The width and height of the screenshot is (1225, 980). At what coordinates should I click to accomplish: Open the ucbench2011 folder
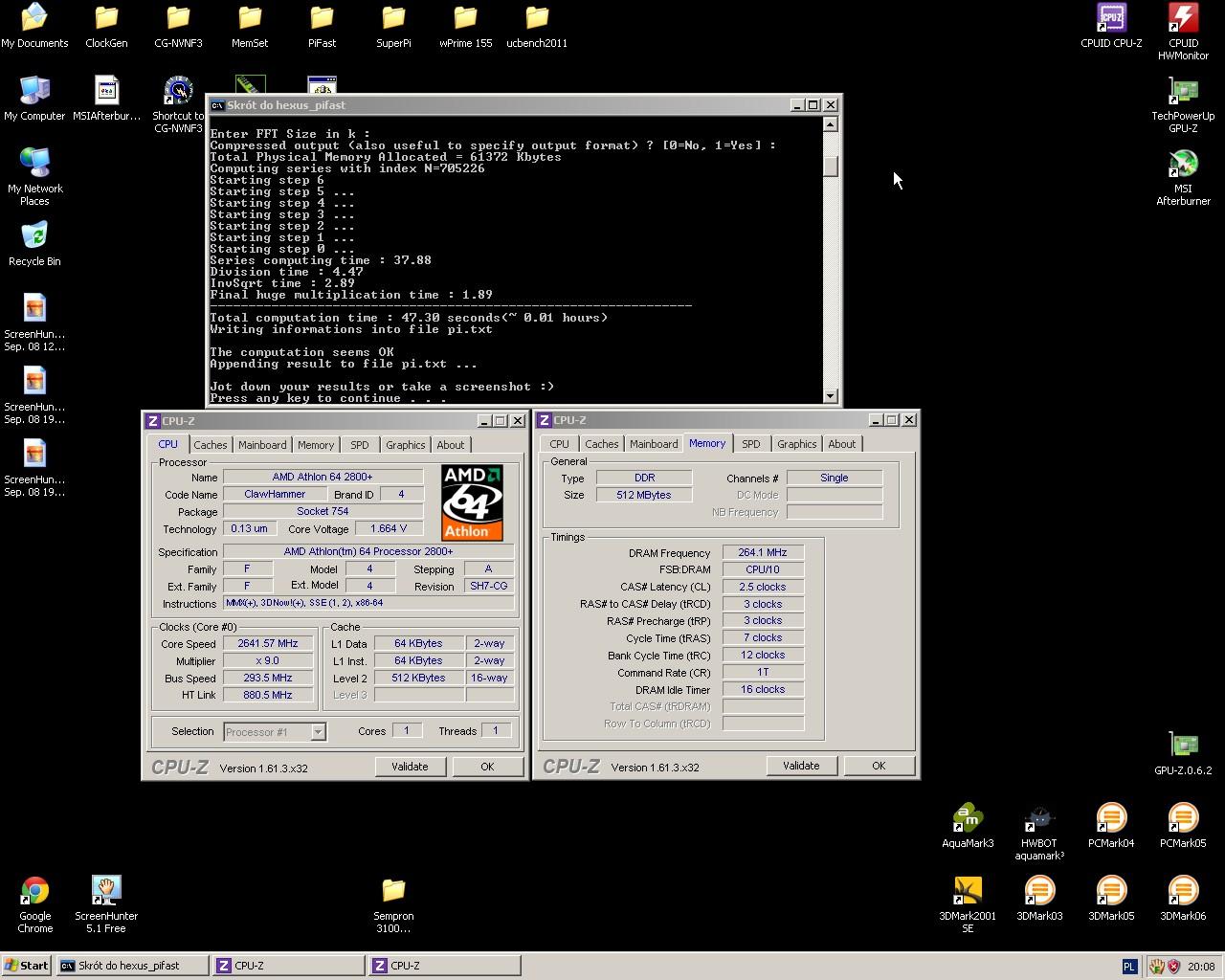click(x=537, y=25)
